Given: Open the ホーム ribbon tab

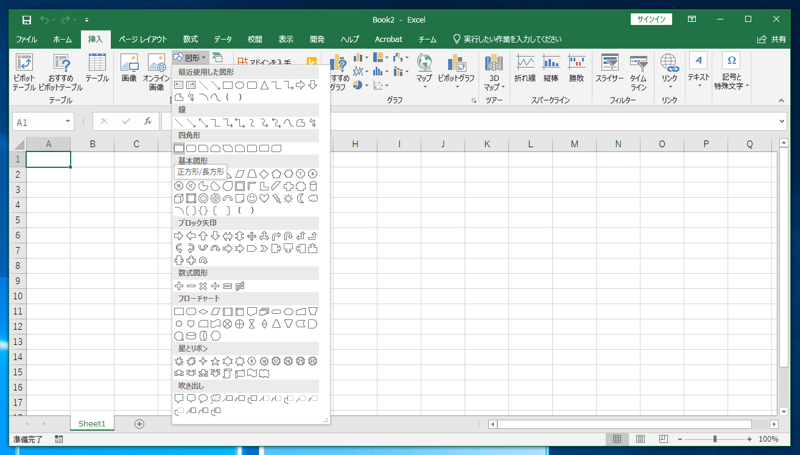Looking at the screenshot, I should point(62,39).
